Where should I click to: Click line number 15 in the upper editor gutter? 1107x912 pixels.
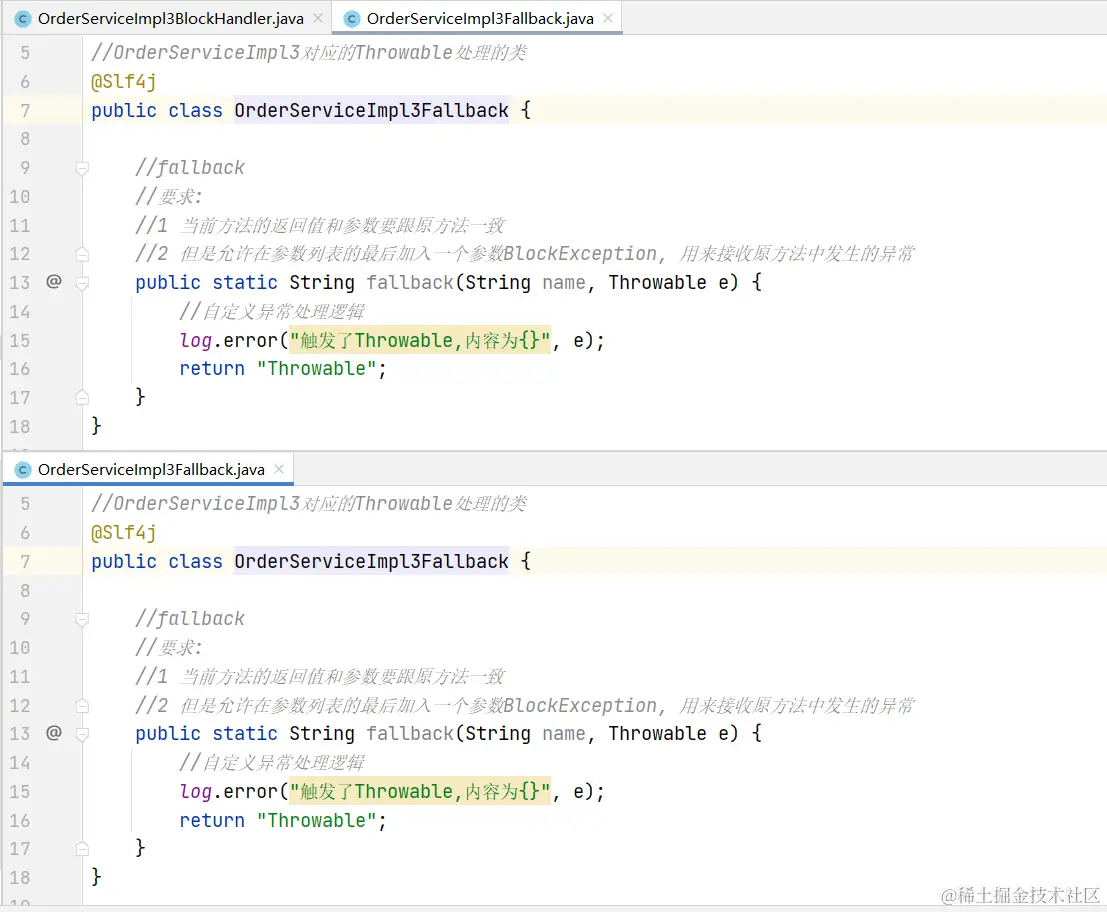click(20, 341)
